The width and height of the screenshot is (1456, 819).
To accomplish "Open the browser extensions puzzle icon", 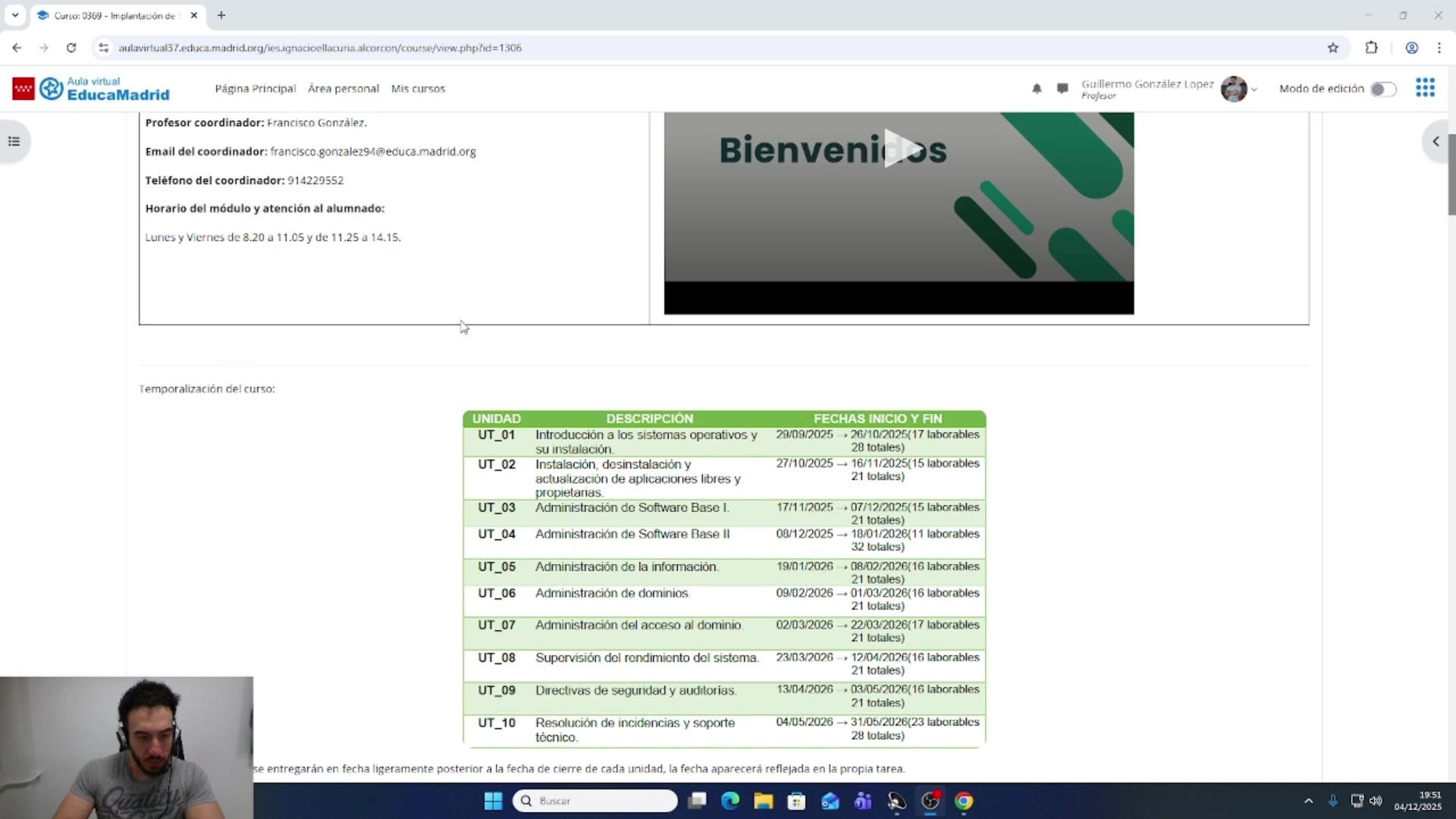I will tap(1371, 48).
